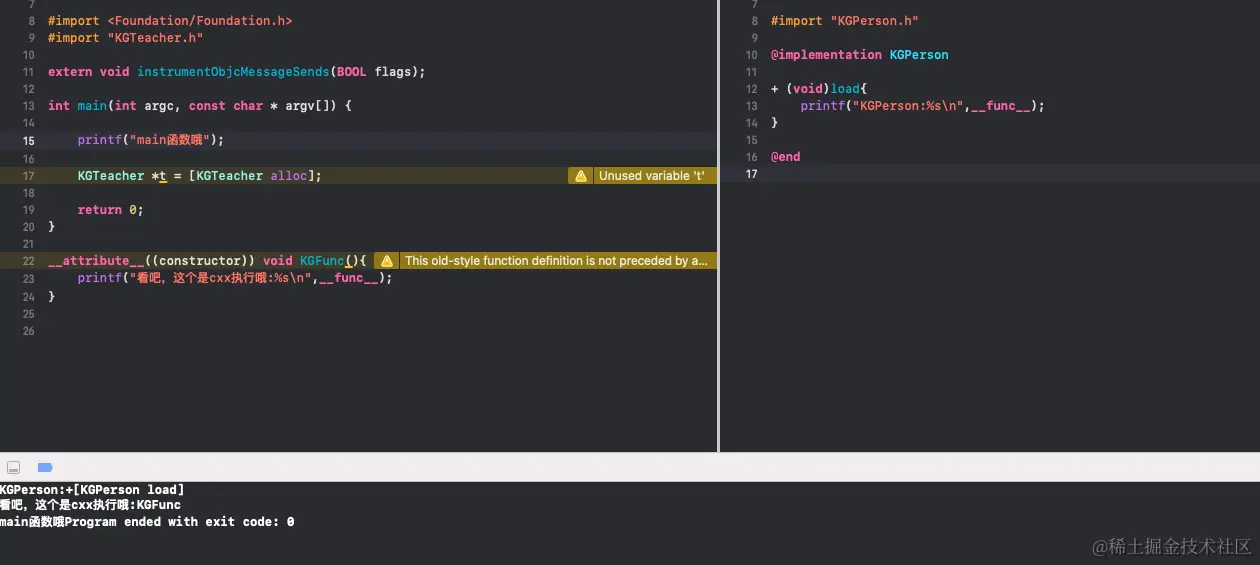This screenshot has width=1260, height=565.
Task: Click line number 26 in the left editor gutter
Action: point(28,331)
